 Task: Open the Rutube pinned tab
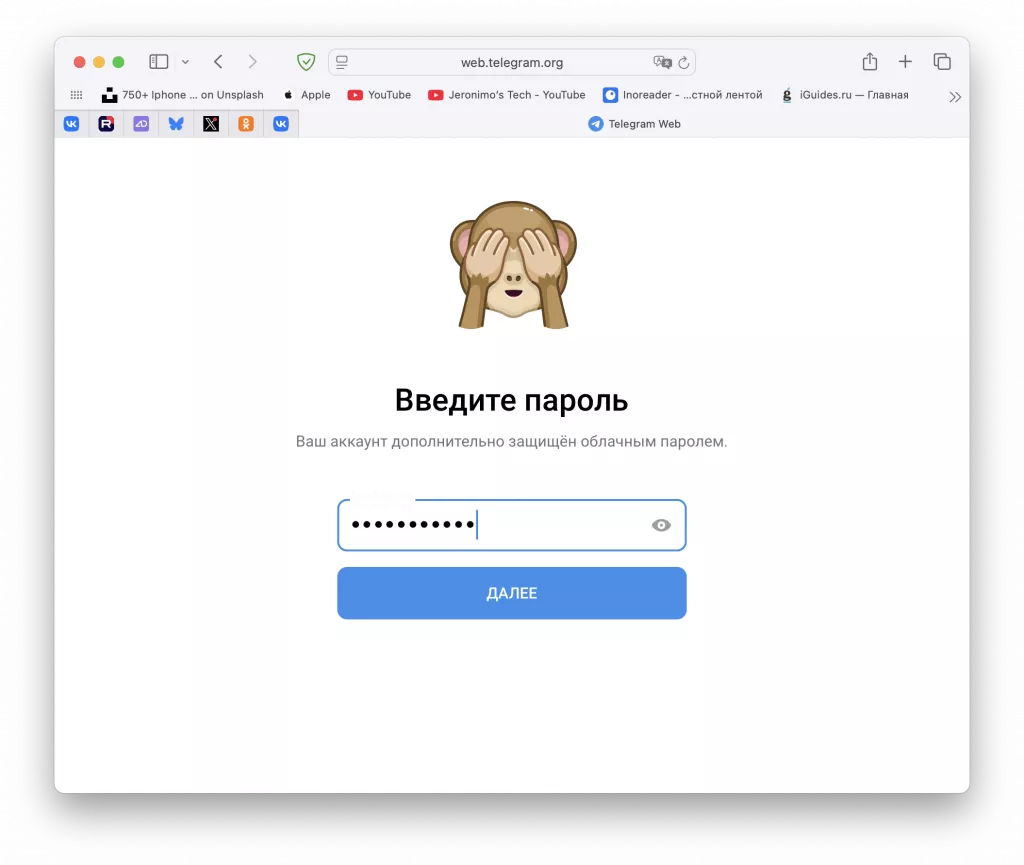point(107,123)
